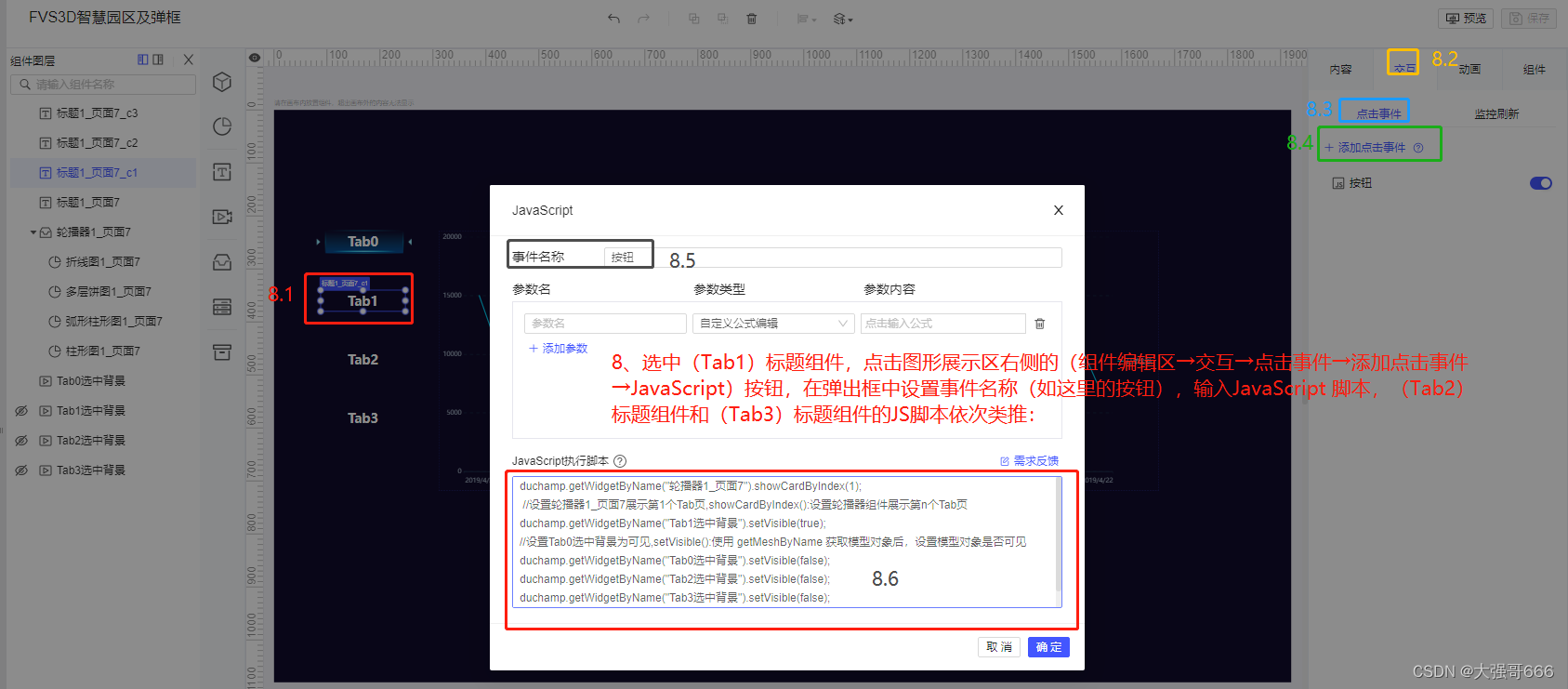Cancel the dialog with 取消
The height and width of the screenshot is (689, 1568).
(x=999, y=647)
